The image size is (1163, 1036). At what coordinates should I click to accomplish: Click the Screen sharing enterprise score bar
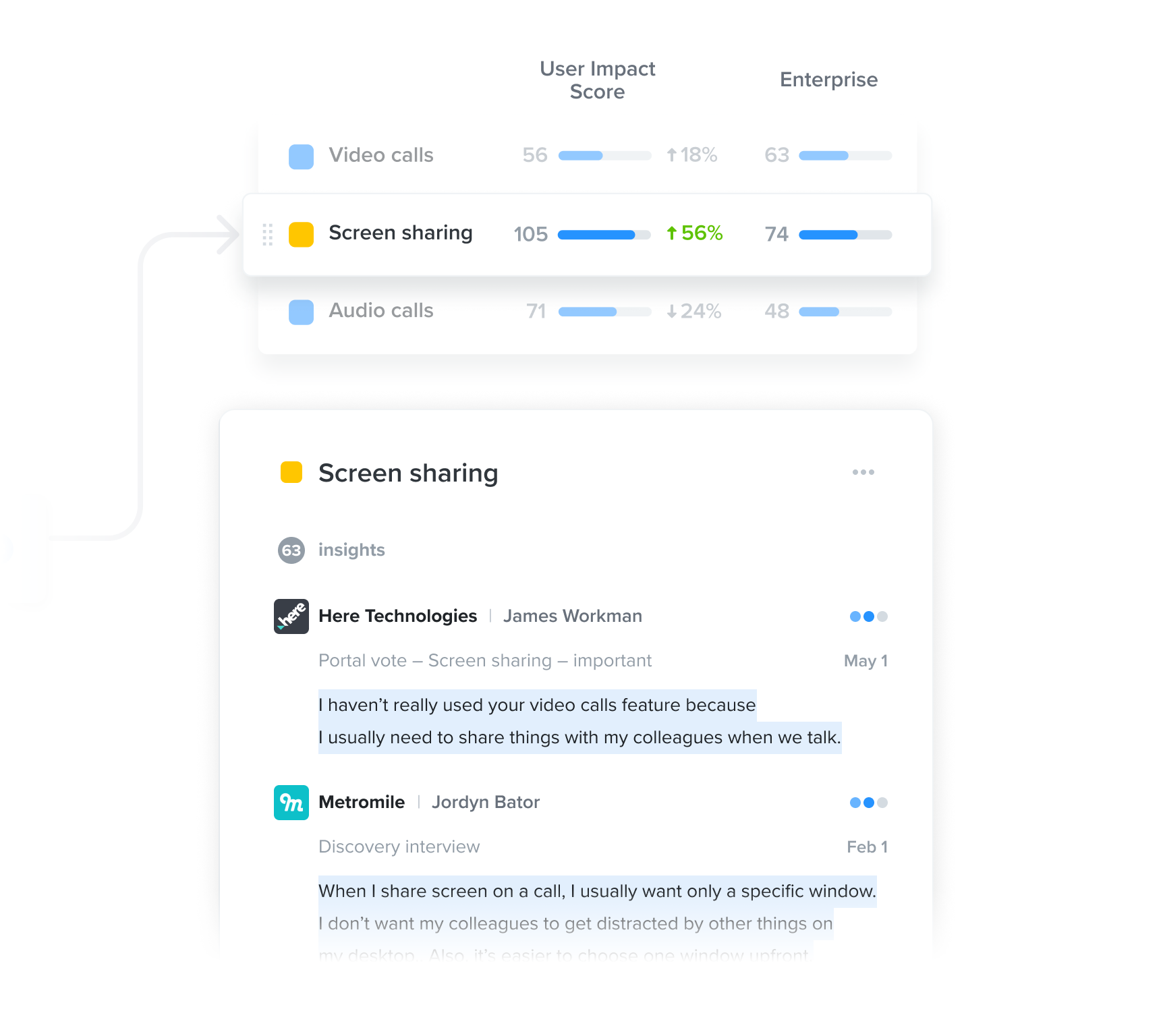click(x=845, y=235)
